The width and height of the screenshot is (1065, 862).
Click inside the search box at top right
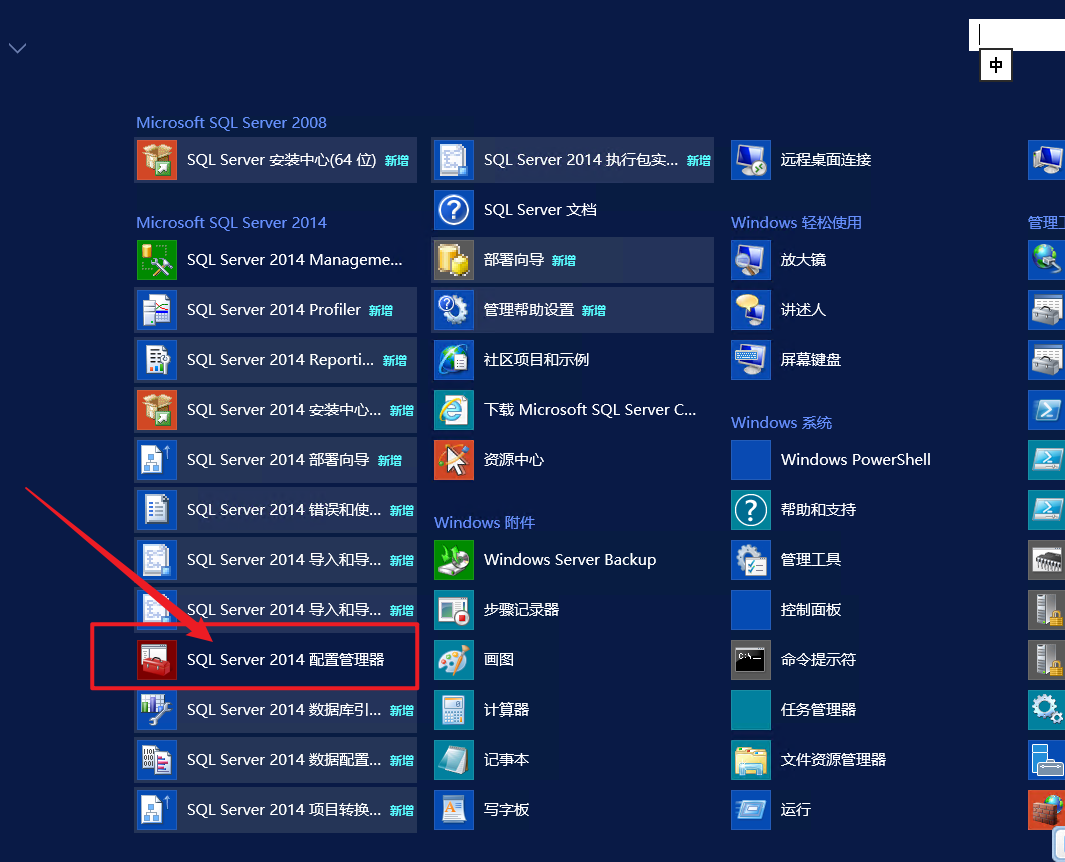(x=1018, y=35)
